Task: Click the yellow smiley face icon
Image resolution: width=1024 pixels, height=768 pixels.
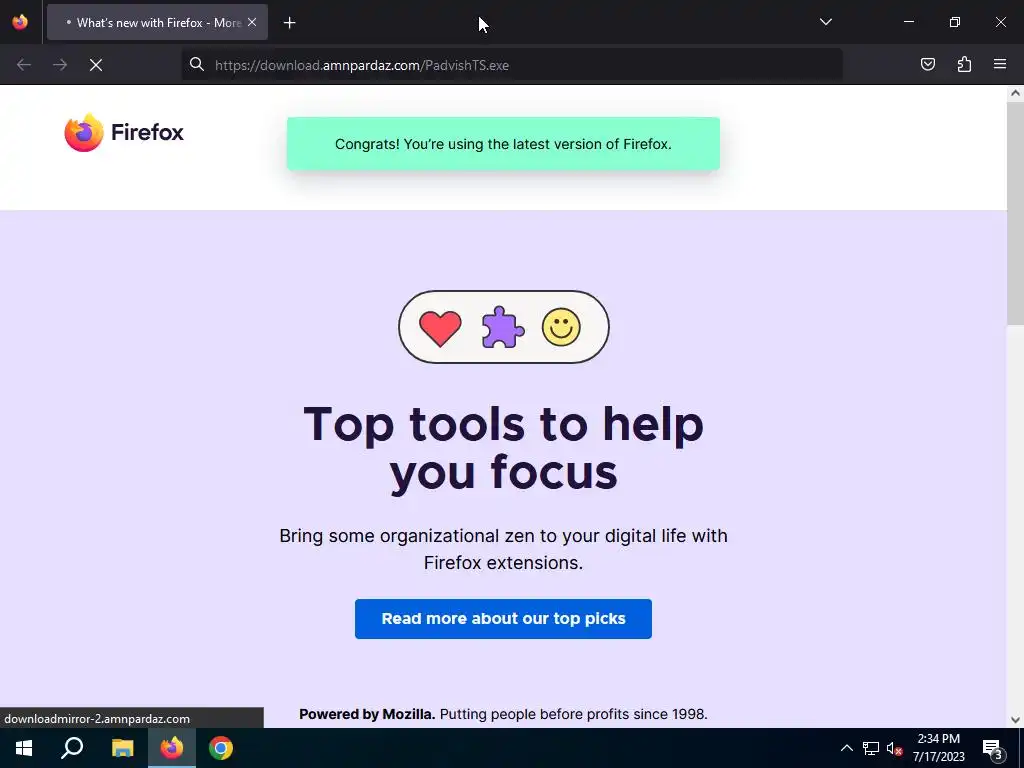Action: [x=561, y=327]
